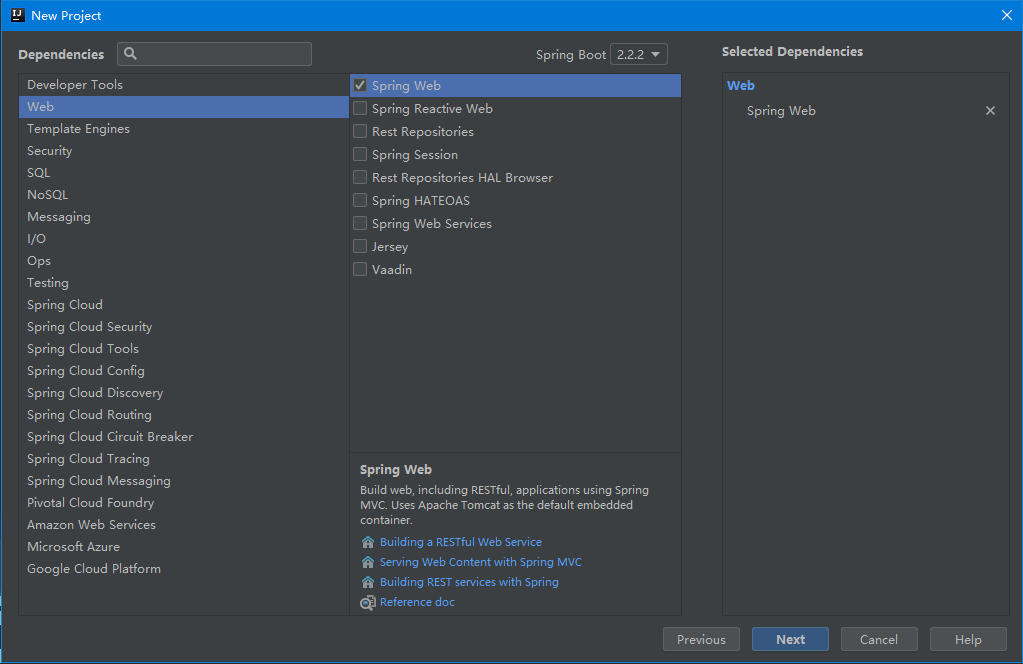Open Building a RESTful Web Service guide
Screen dimensions: 1023x664
point(461,542)
